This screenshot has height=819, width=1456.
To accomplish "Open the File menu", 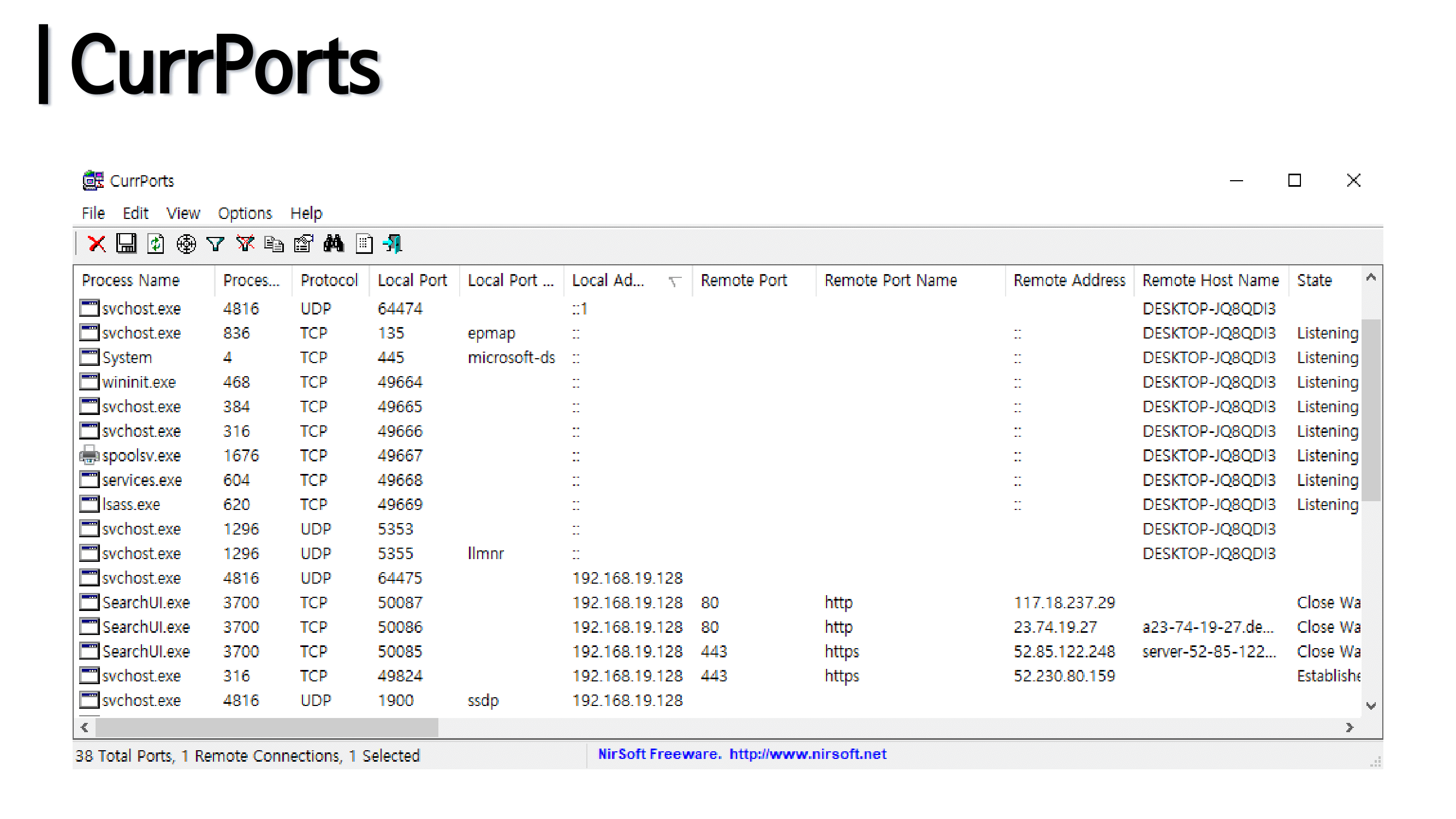I will [x=93, y=213].
